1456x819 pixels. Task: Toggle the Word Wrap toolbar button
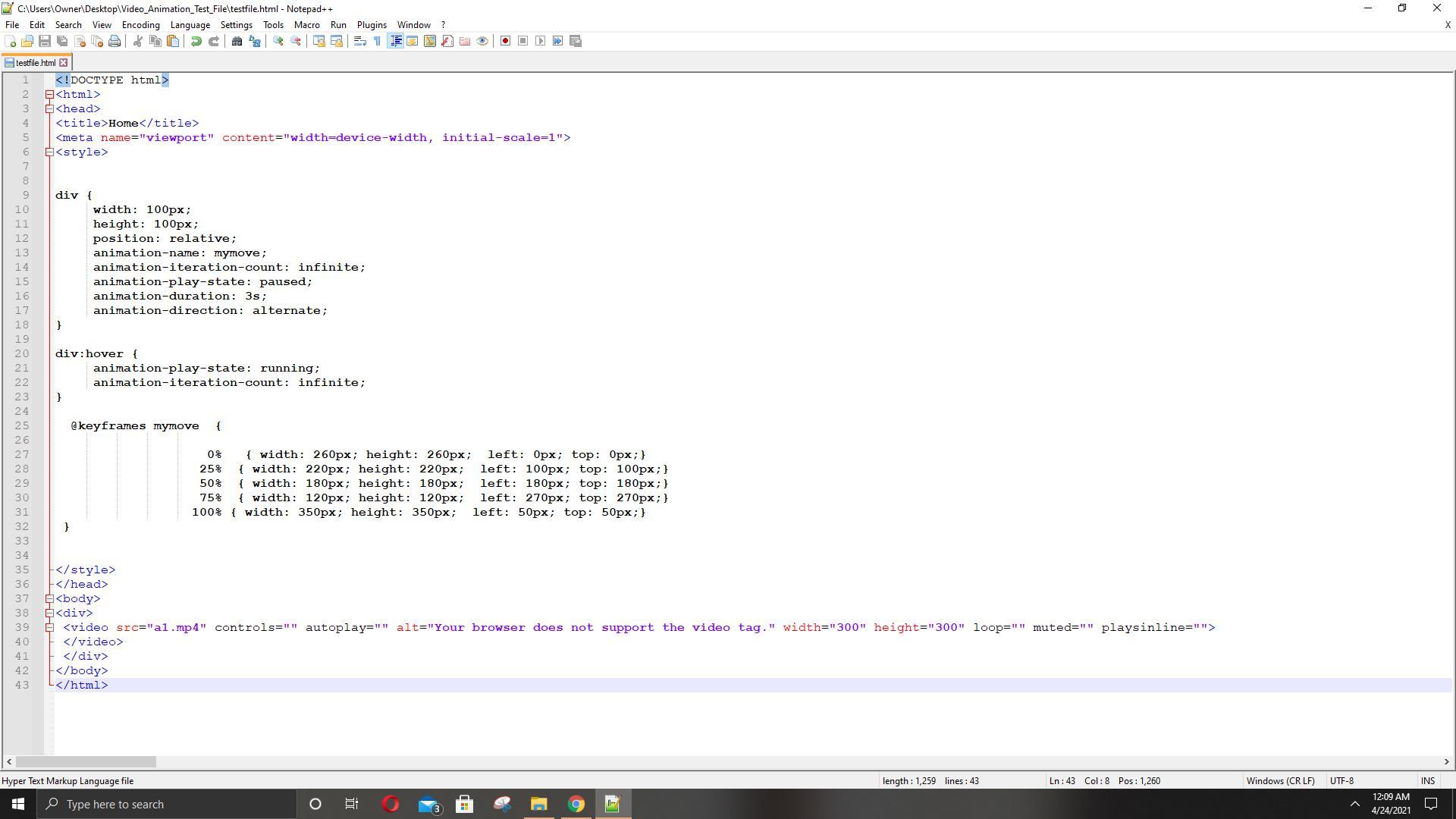[360, 41]
